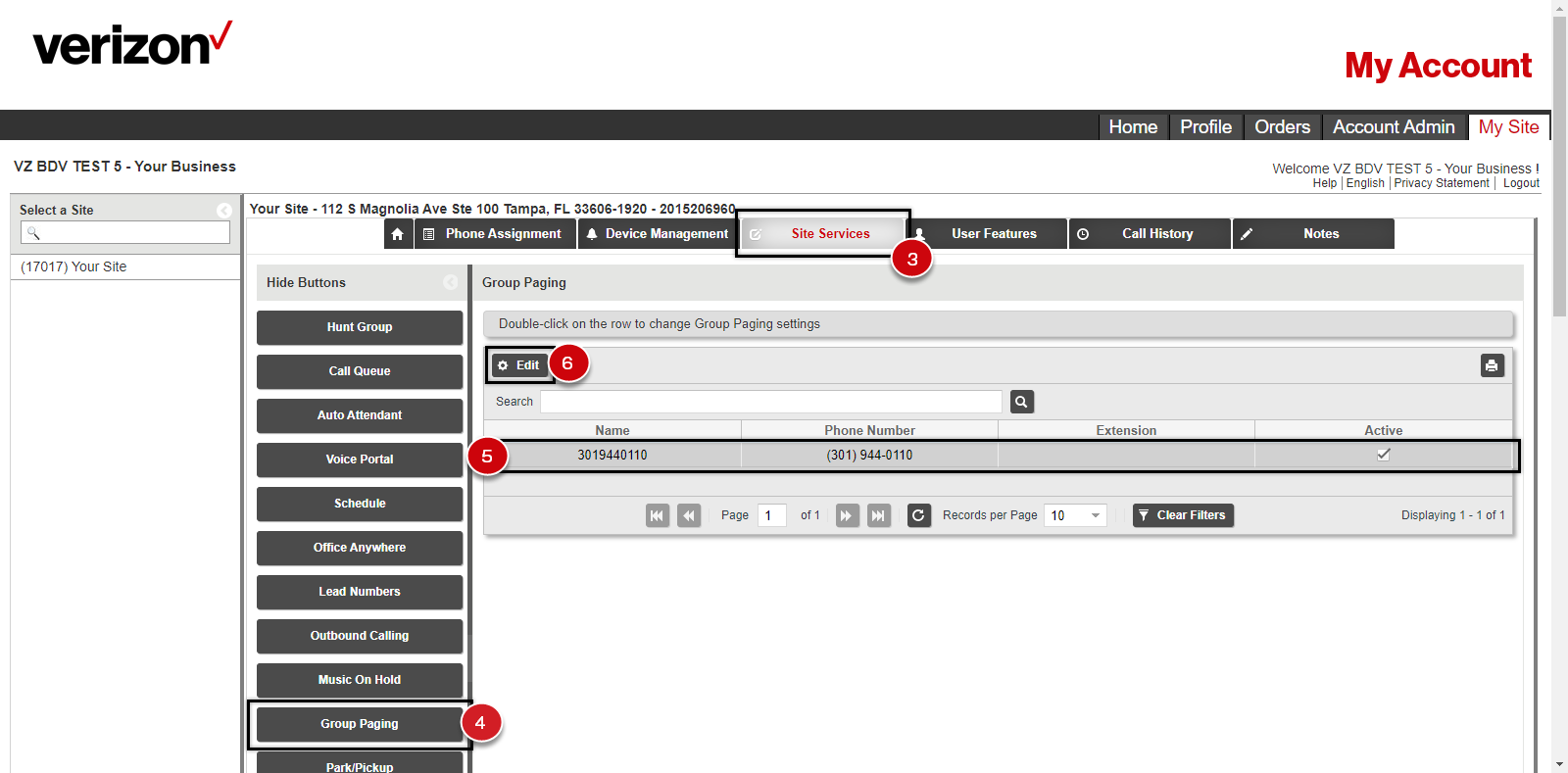1568x773 pixels.
Task: Click the Edit button
Action: 519,365
